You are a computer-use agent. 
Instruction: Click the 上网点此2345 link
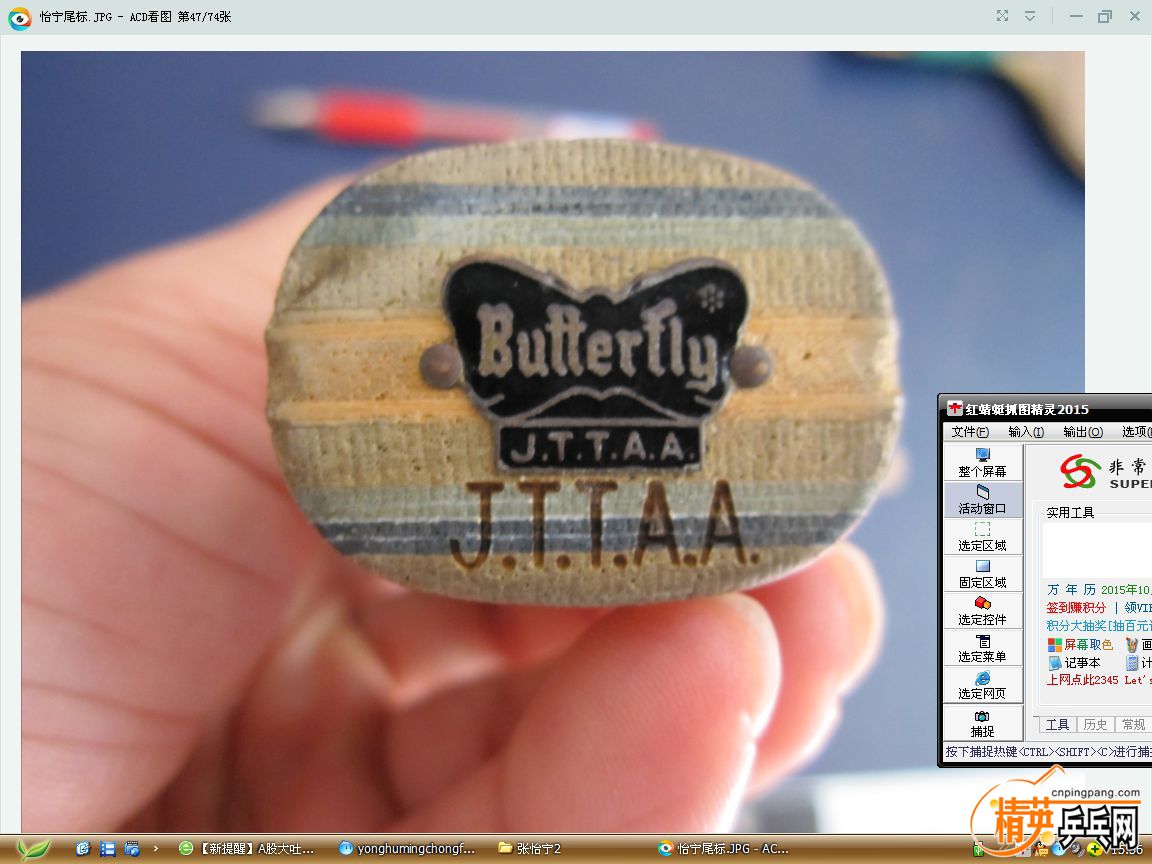[1082, 680]
